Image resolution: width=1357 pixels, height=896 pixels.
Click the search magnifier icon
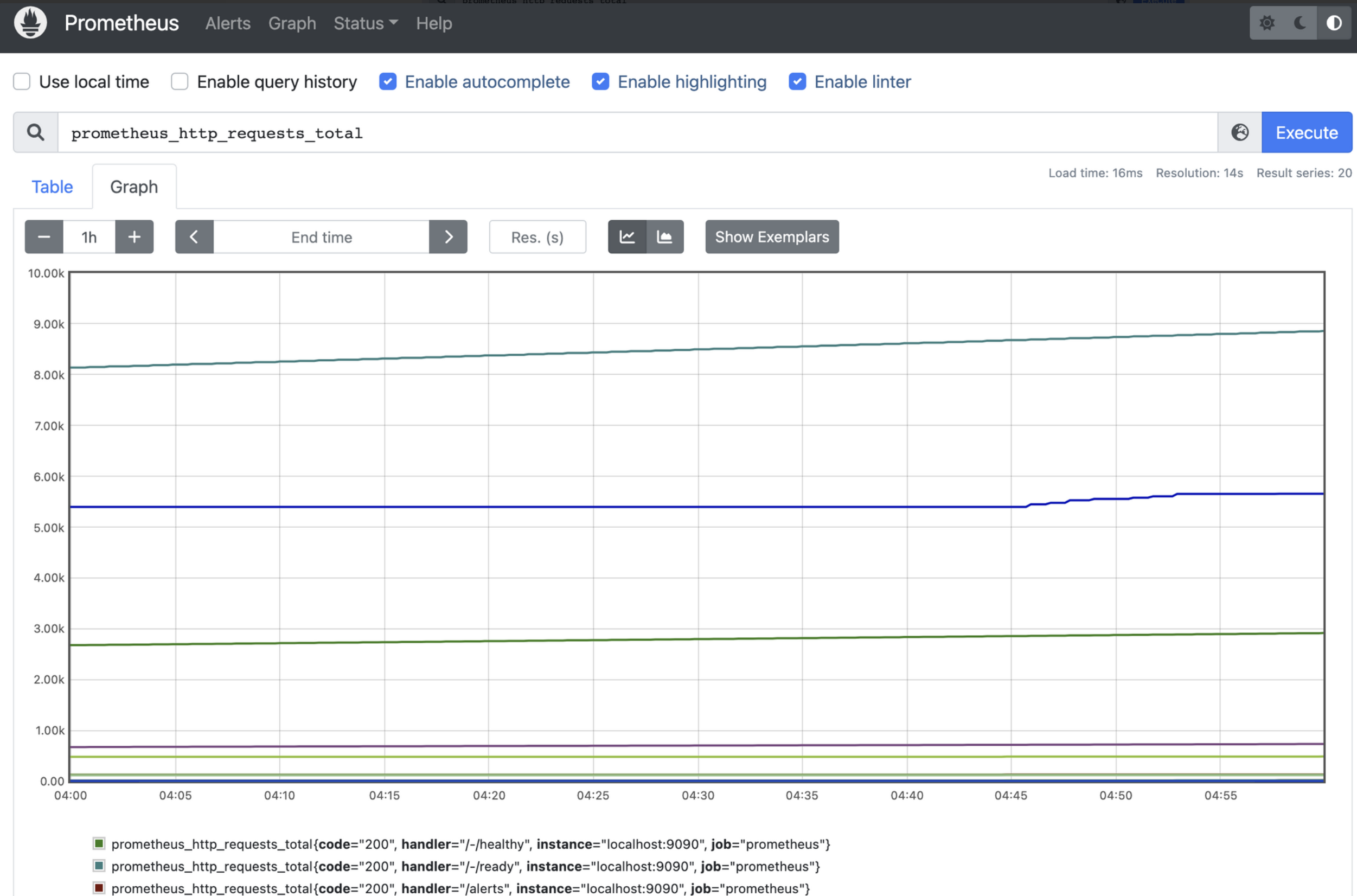coord(35,132)
